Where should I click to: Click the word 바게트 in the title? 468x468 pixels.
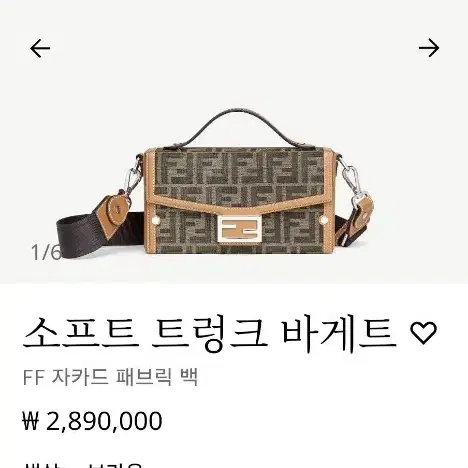339,334
